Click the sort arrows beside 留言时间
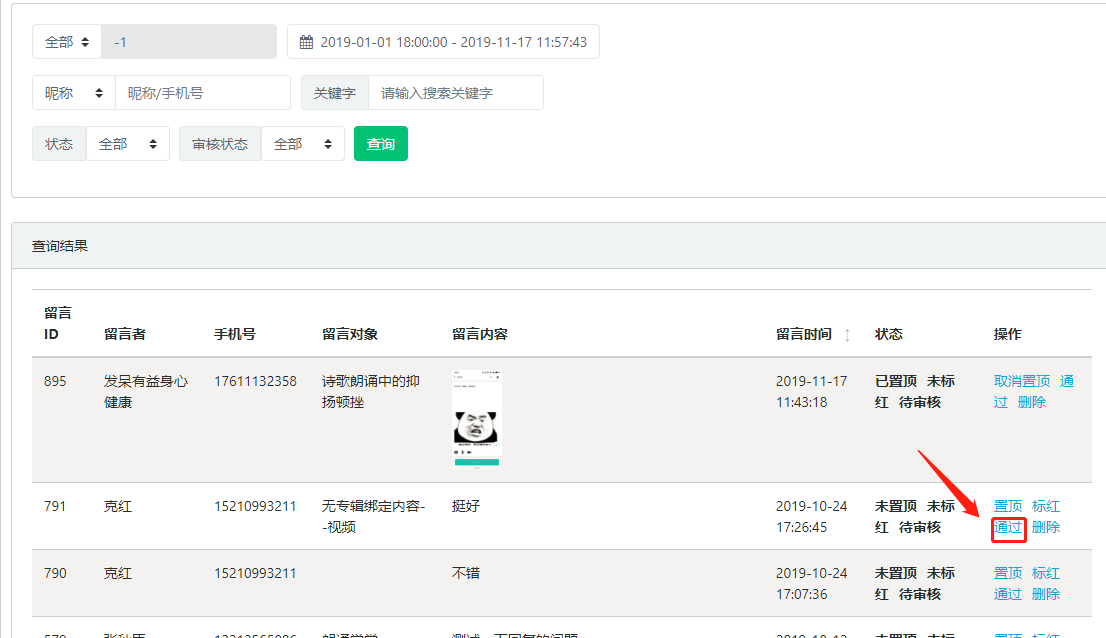This screenshot has height=638, width=1106. tap(847, 335)
